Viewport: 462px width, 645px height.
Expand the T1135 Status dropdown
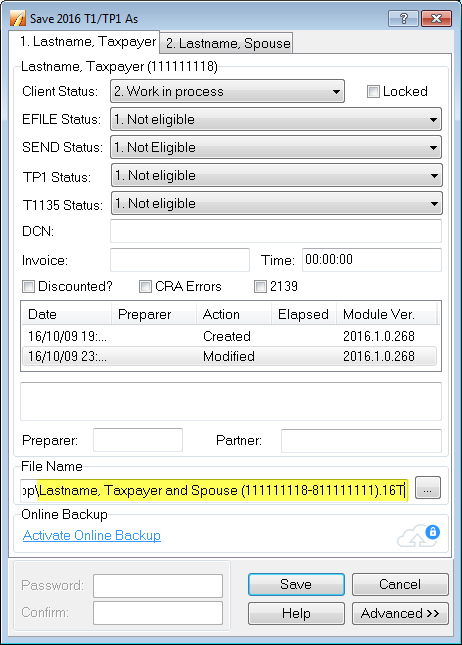[276, 204]
